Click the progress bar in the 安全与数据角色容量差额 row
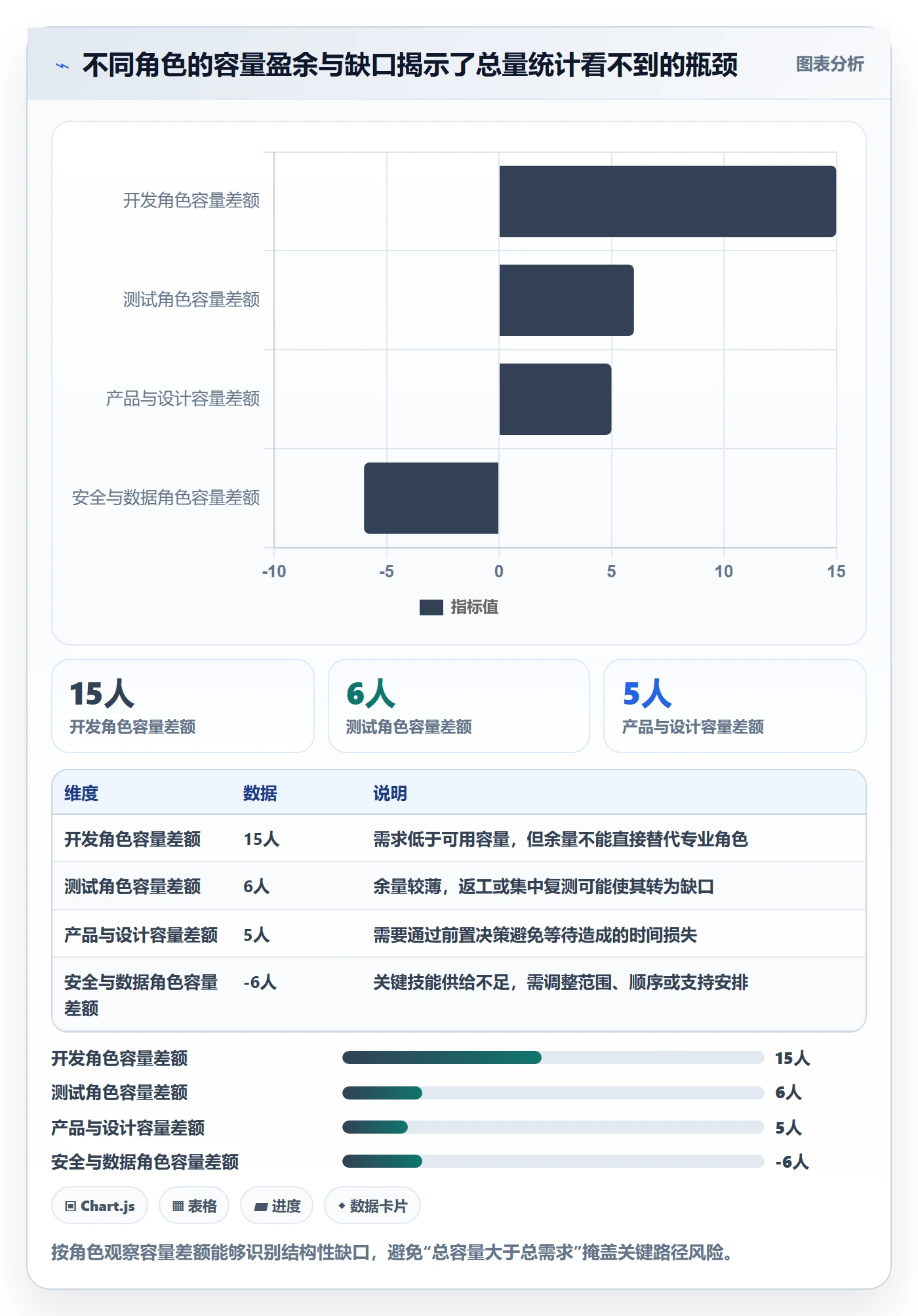Screen dimensions: 918x1316 (x=553, y=1162)
